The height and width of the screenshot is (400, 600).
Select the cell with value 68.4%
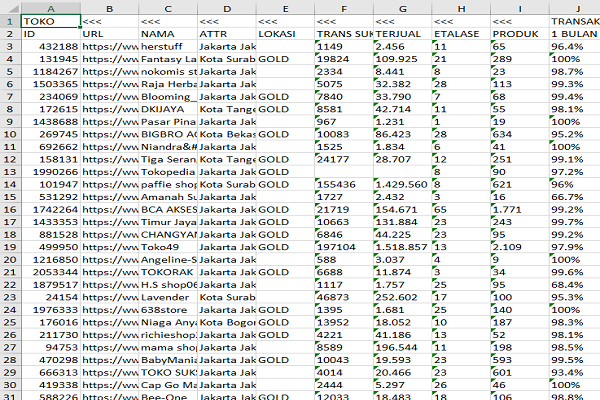pos(574,285)
